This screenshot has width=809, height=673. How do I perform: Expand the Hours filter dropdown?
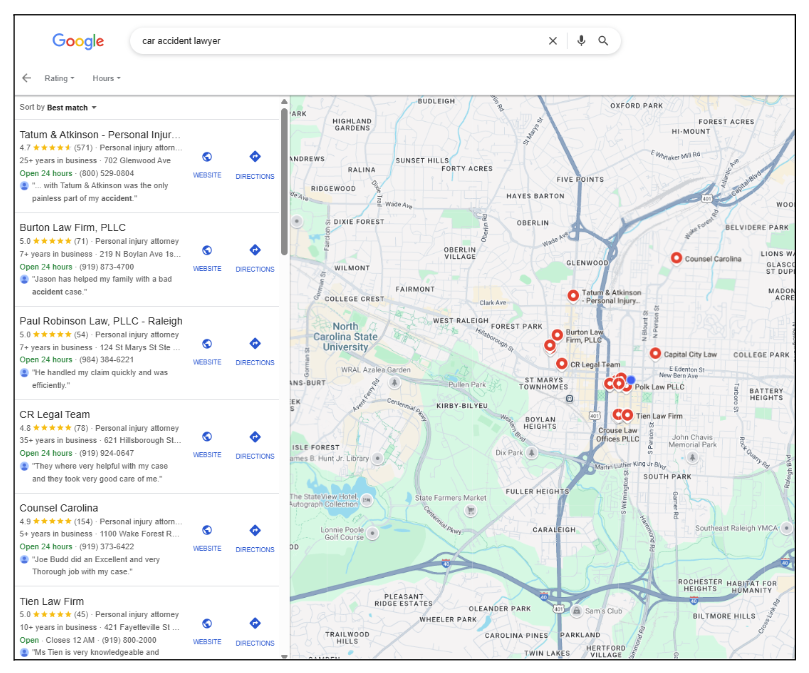[x=106, y=78]
